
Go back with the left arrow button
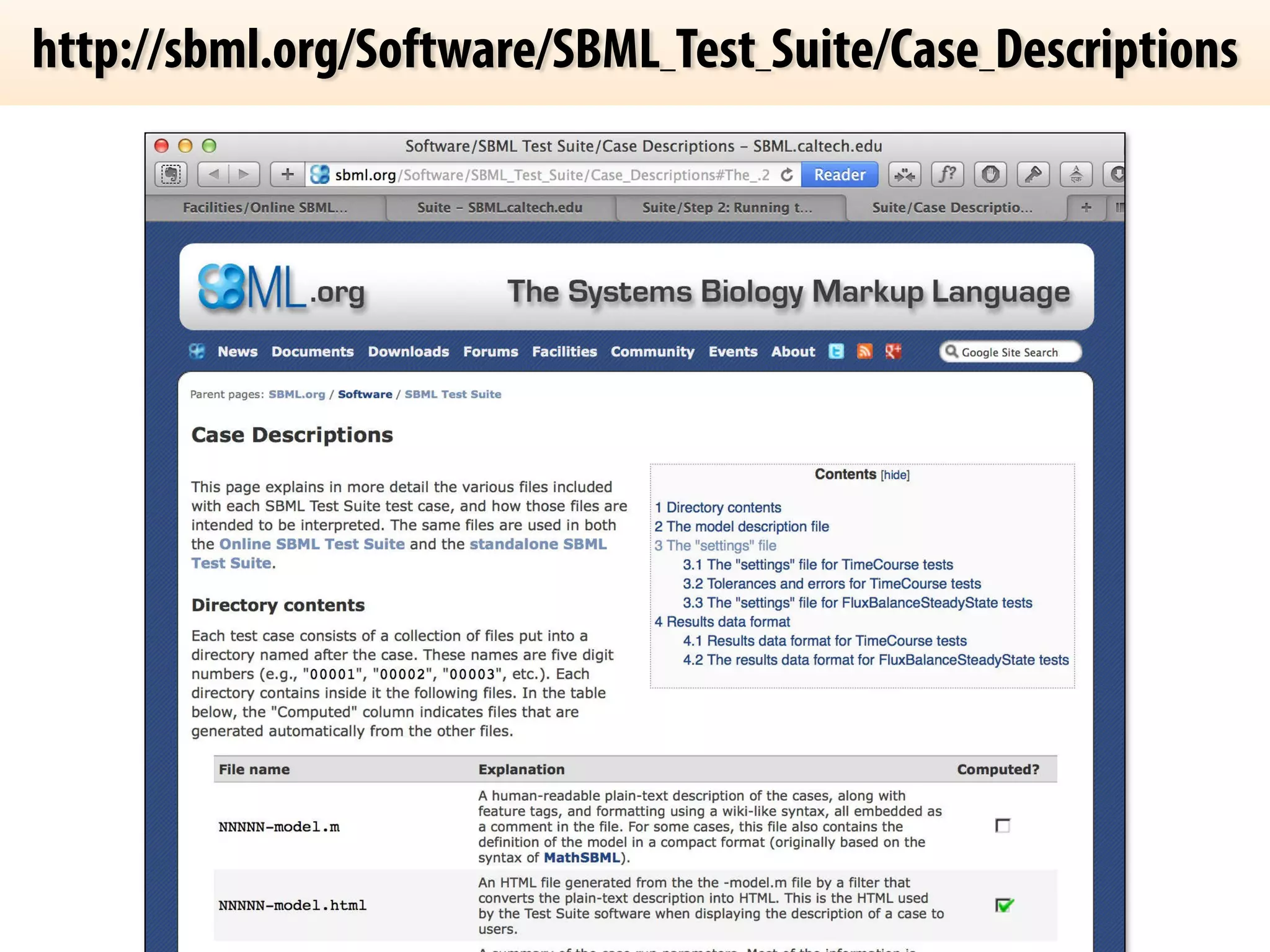click(x=213, y=175)
